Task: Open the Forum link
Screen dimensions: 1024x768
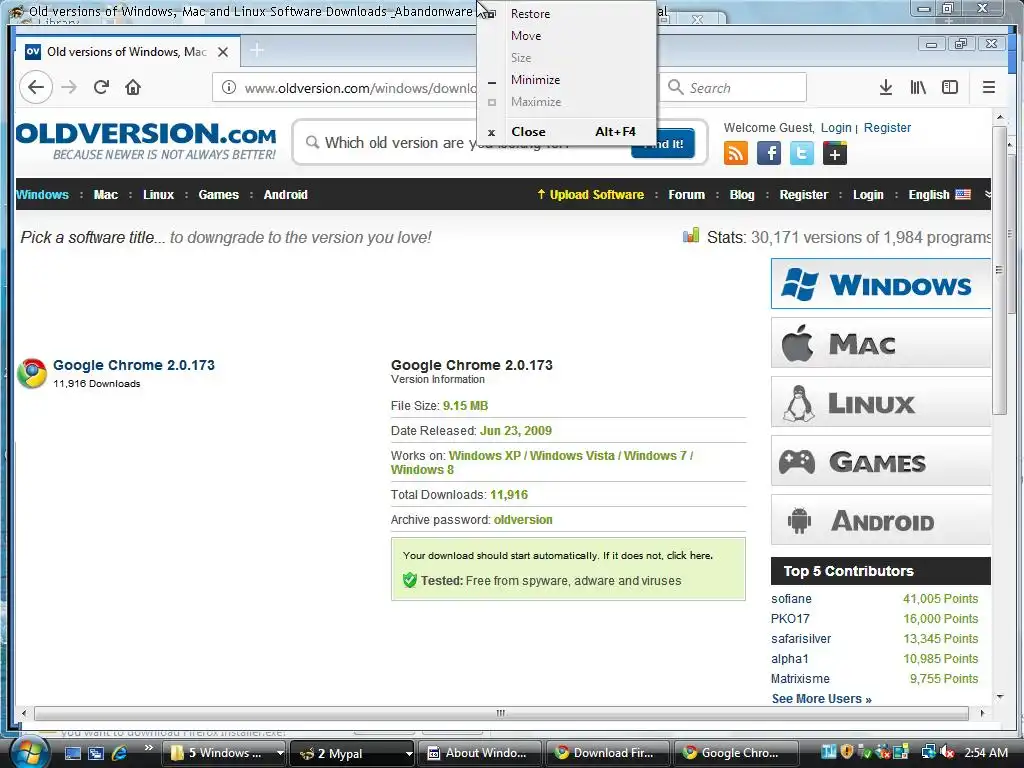Action: [686, 195]
